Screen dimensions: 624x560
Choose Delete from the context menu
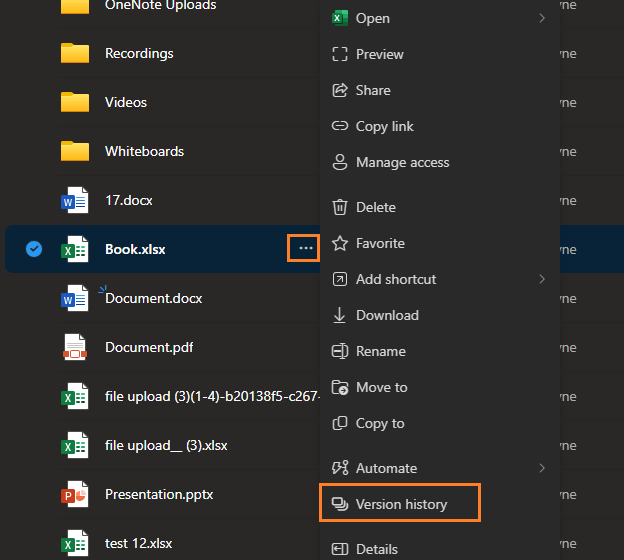click(x=440, y=207)
